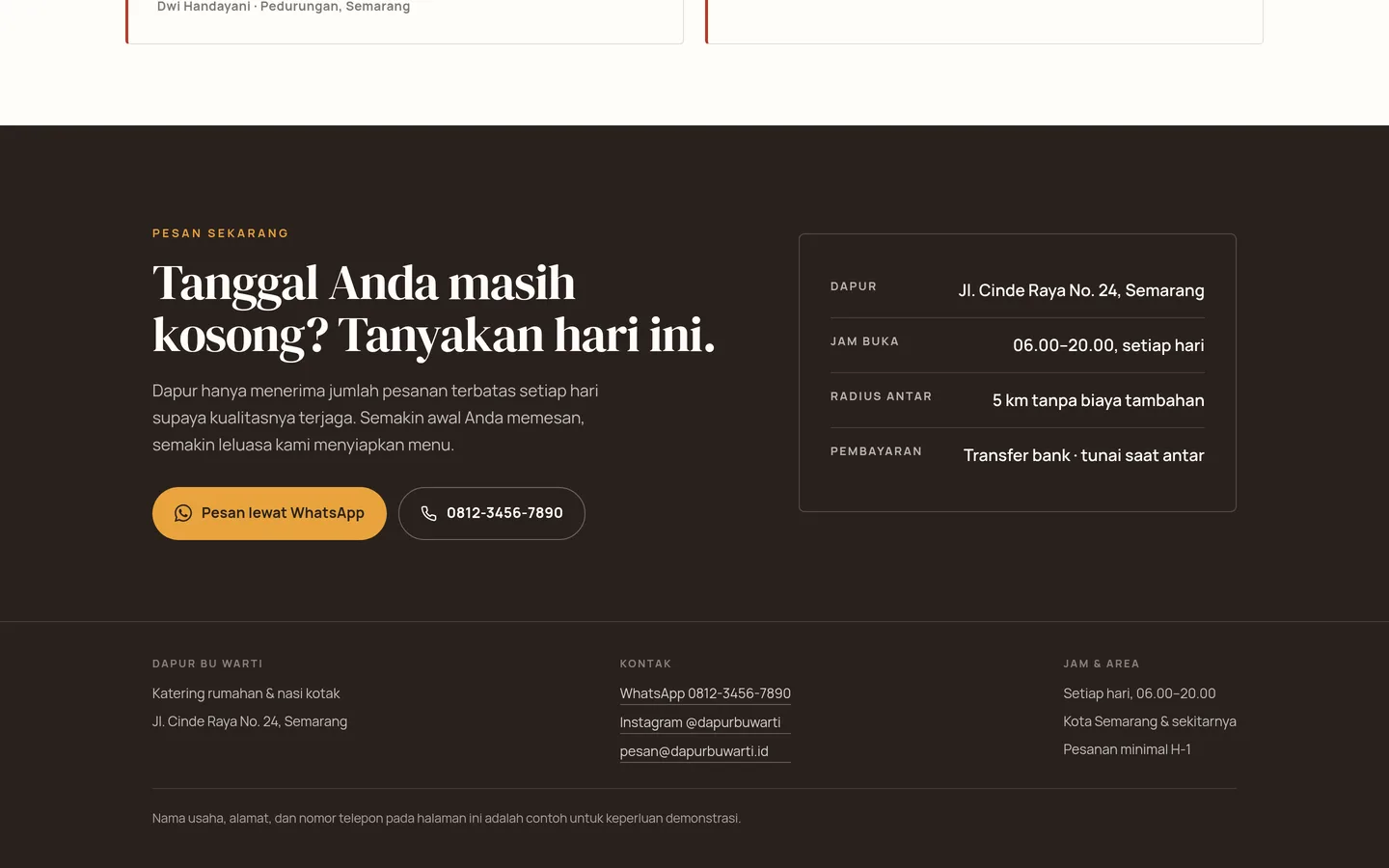Click the heading Tanggal Anda masih kosong
The width and height of the screenshot is (1389, 868).
click(x=434, y=309)
